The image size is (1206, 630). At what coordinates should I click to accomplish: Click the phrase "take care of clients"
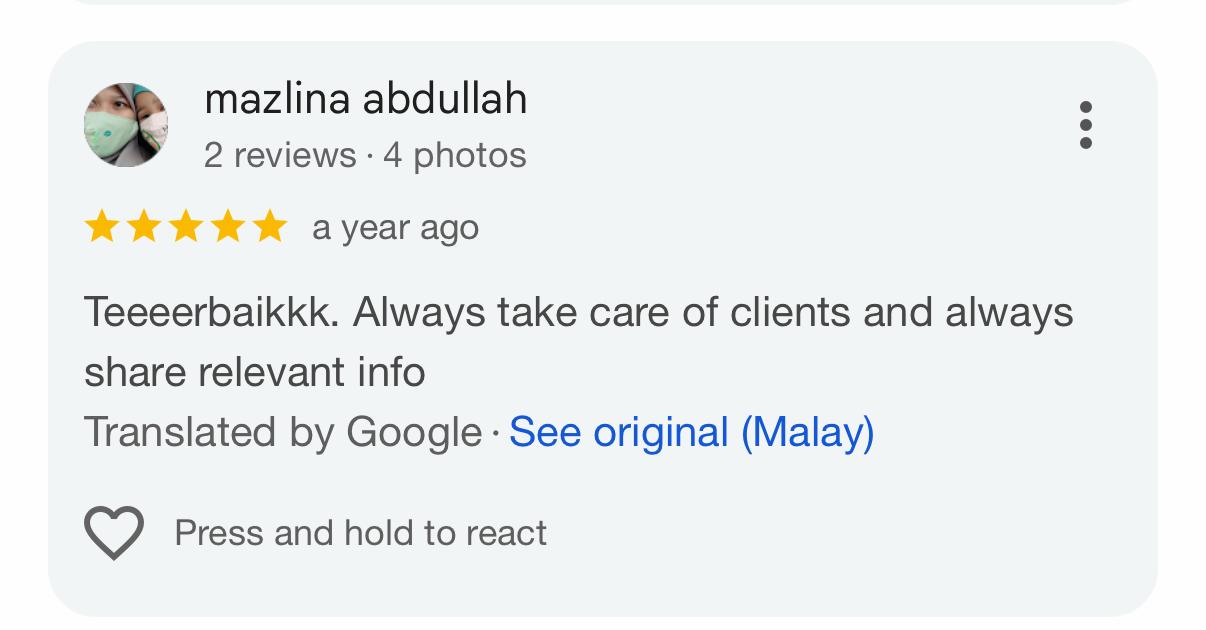click(612, 313)
